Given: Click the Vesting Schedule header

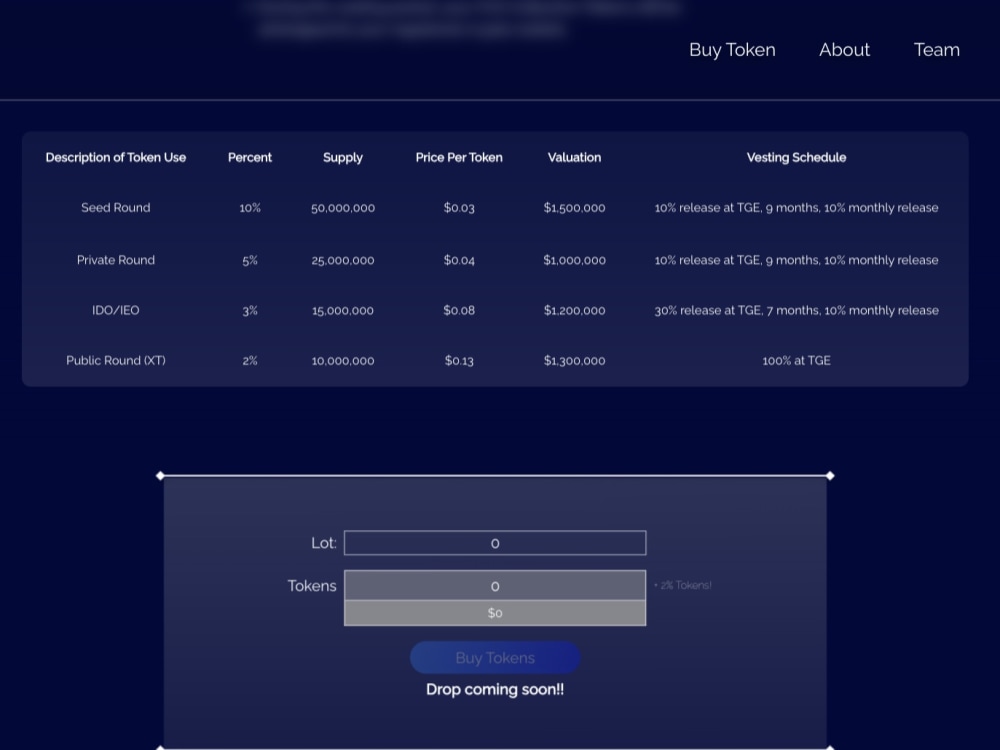Looking at the screenshot, I should click(x=797, y=158).
